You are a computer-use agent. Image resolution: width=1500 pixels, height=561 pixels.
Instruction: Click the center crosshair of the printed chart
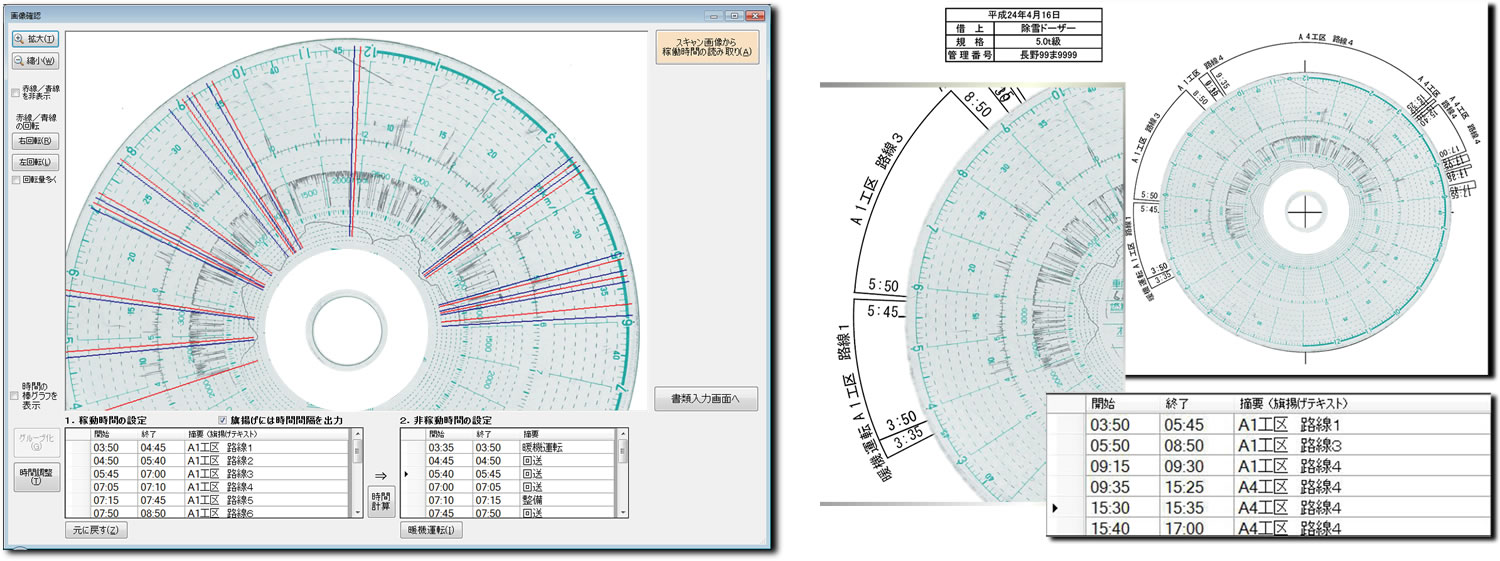point(1304,211)
